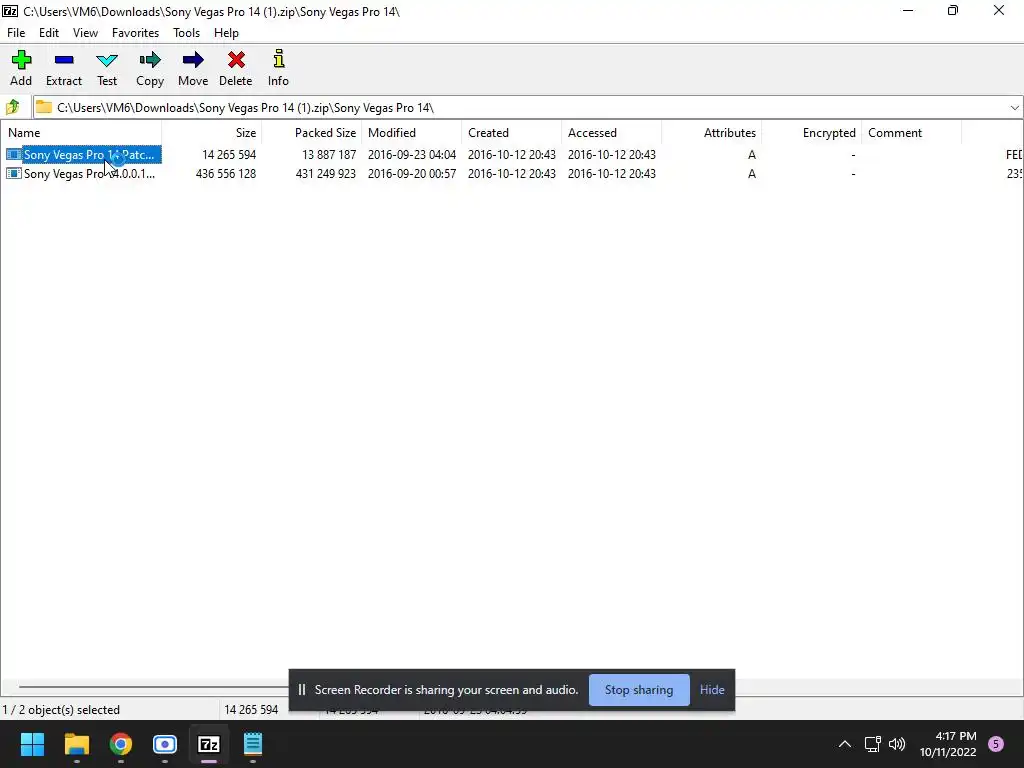Open Windows Start menu
Viewport: 1024px width, 768px height.
(x=32, y=744)
